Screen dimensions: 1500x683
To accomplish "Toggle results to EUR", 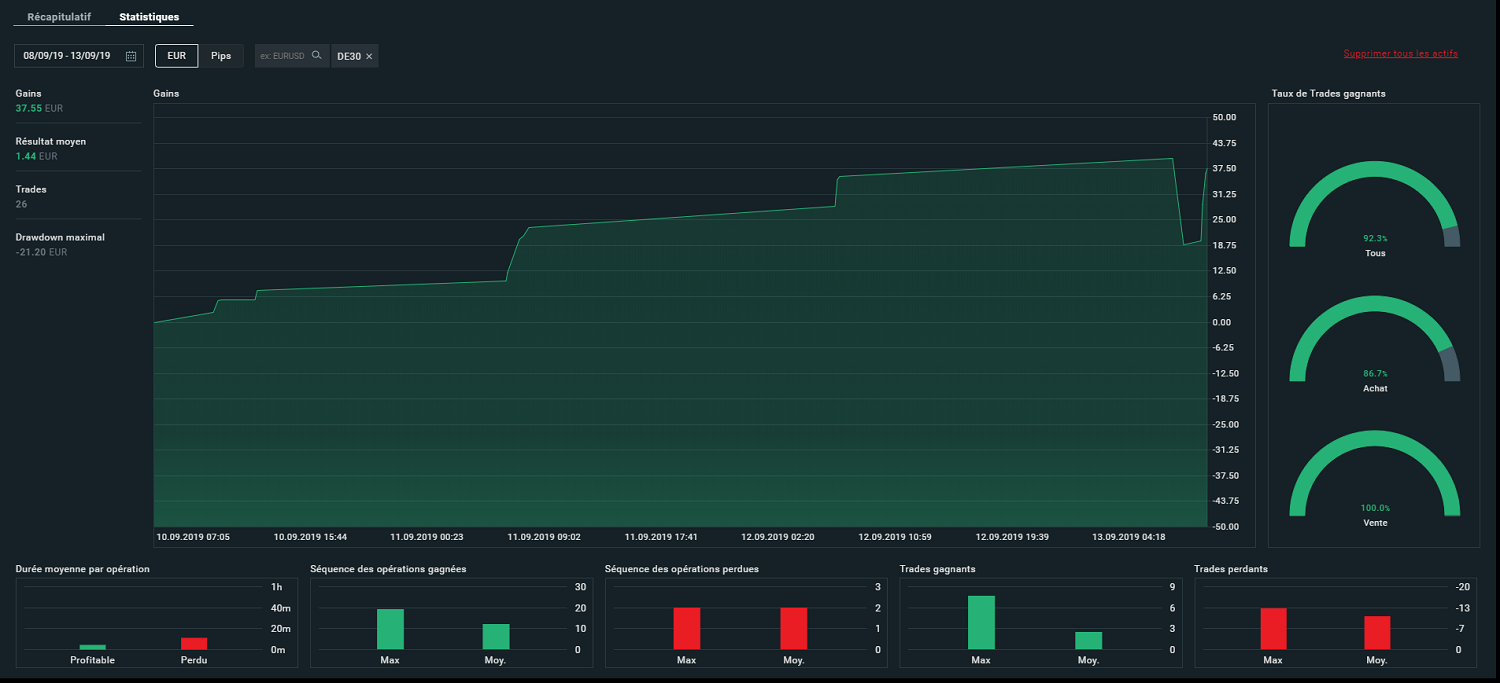I will (x=177, y=56).
